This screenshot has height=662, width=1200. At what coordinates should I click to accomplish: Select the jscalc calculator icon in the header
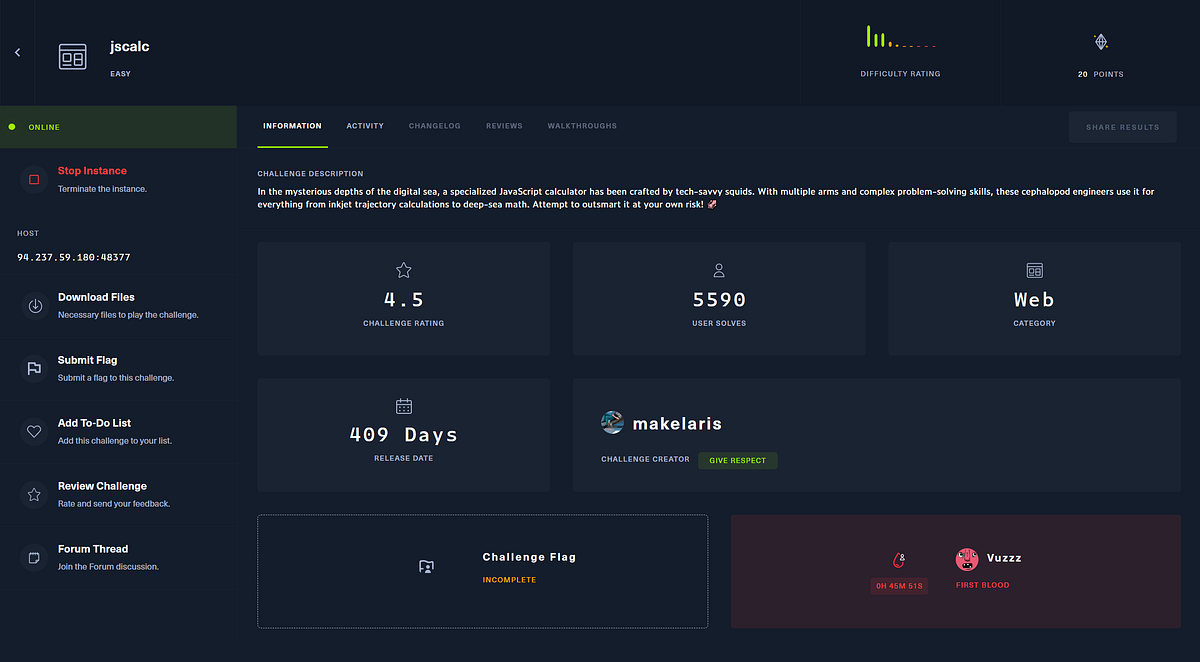click(x=72, y=56)
